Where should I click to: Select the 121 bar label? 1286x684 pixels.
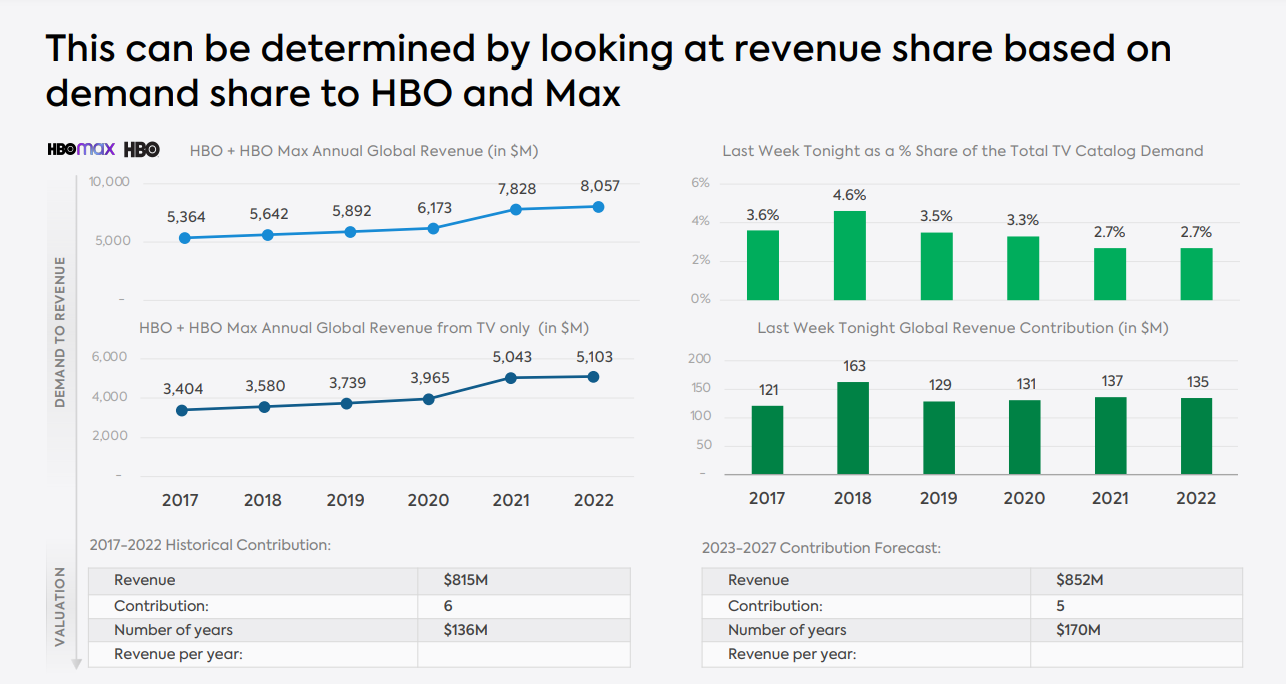[768, 390]
